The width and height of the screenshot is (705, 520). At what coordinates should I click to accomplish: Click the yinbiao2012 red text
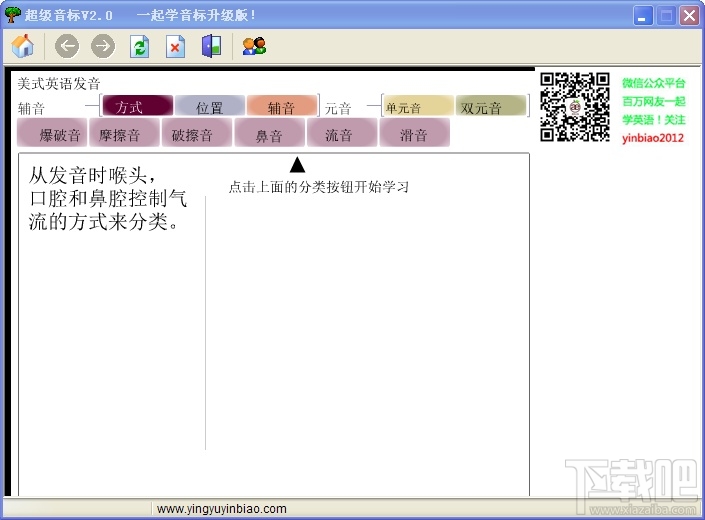pos(653,138)
